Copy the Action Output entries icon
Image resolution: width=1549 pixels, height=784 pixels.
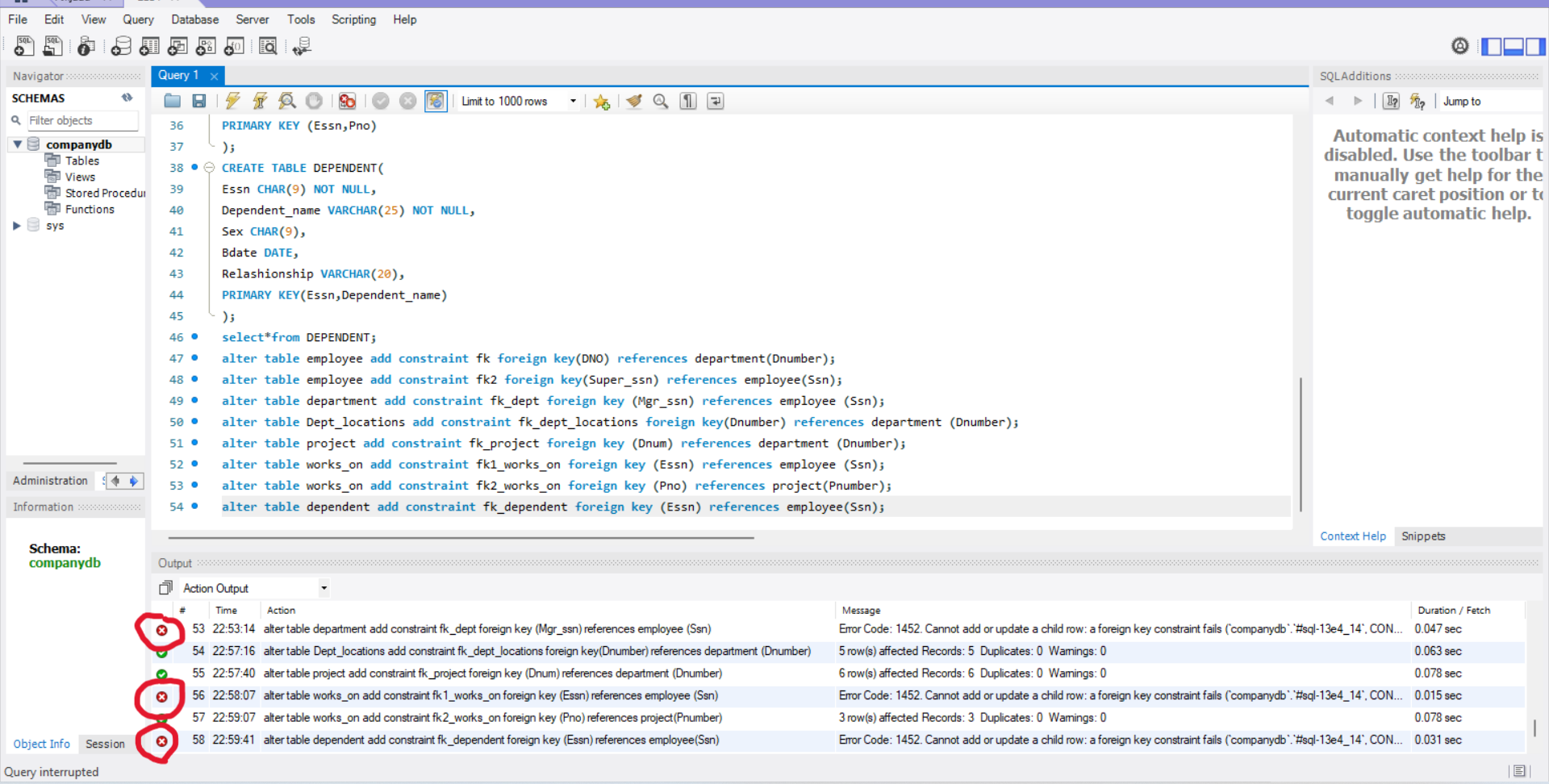(x=165, y=588)
